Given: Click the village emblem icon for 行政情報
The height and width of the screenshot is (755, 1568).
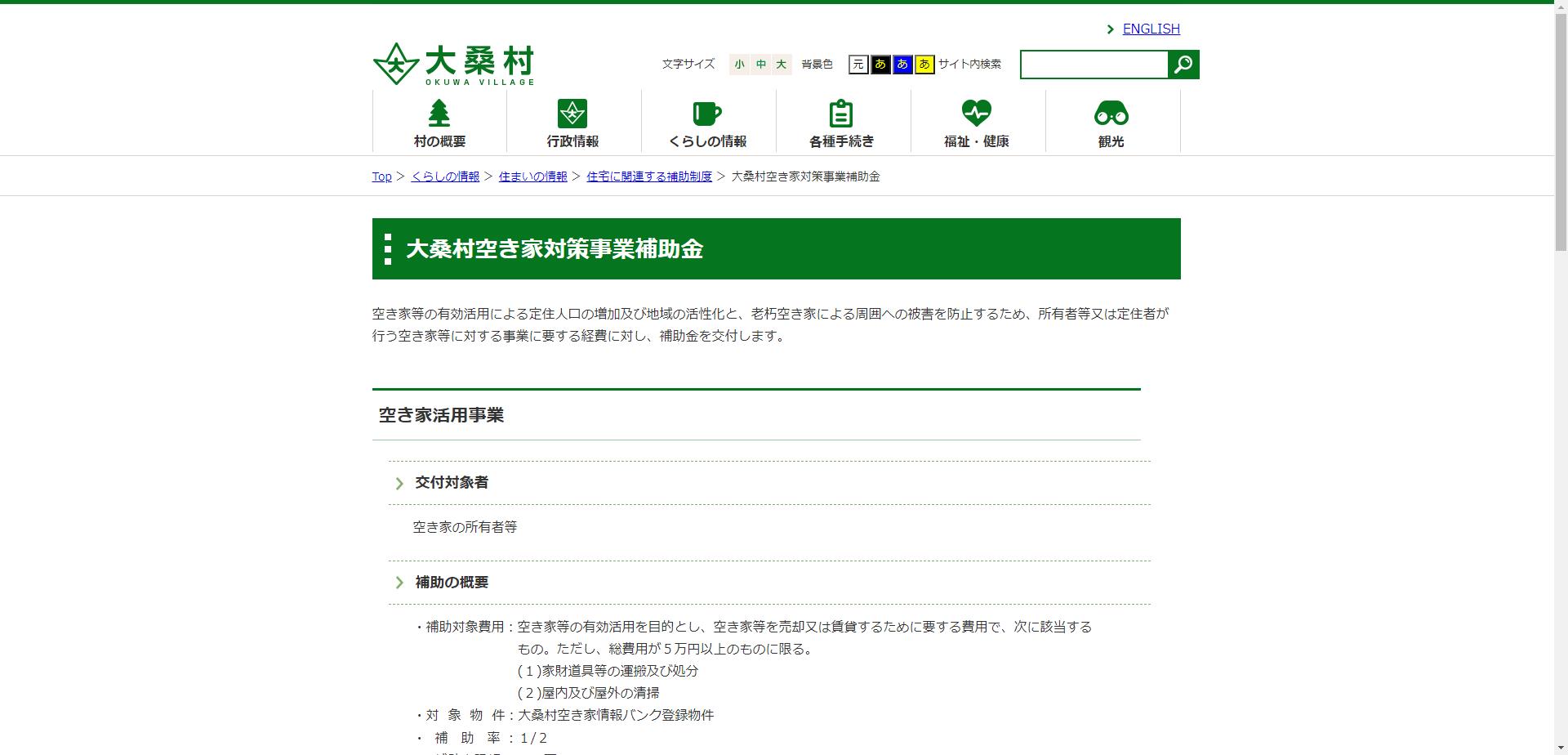Looking at the screenshot, I should click(572, 113).
